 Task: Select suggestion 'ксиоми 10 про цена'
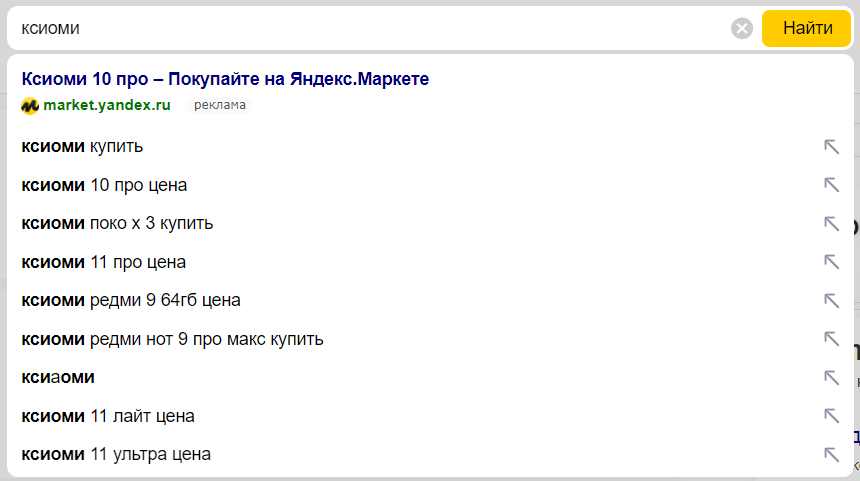(104, 185)
